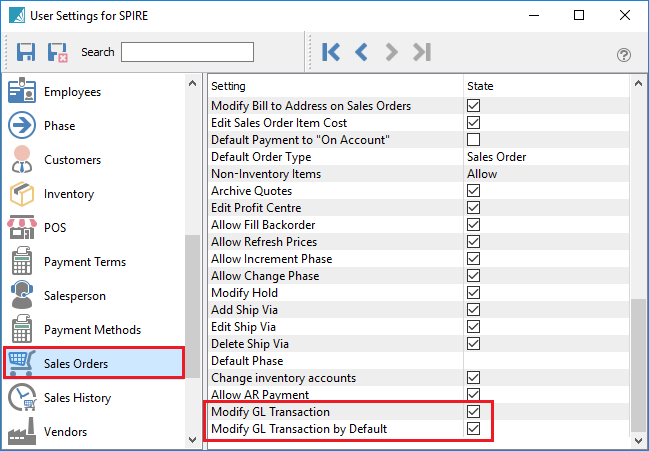The height and width of the screenshot is (451, 649).
Task: Uncheck Add Ship Via checkbox
Action: pos(474,309)
